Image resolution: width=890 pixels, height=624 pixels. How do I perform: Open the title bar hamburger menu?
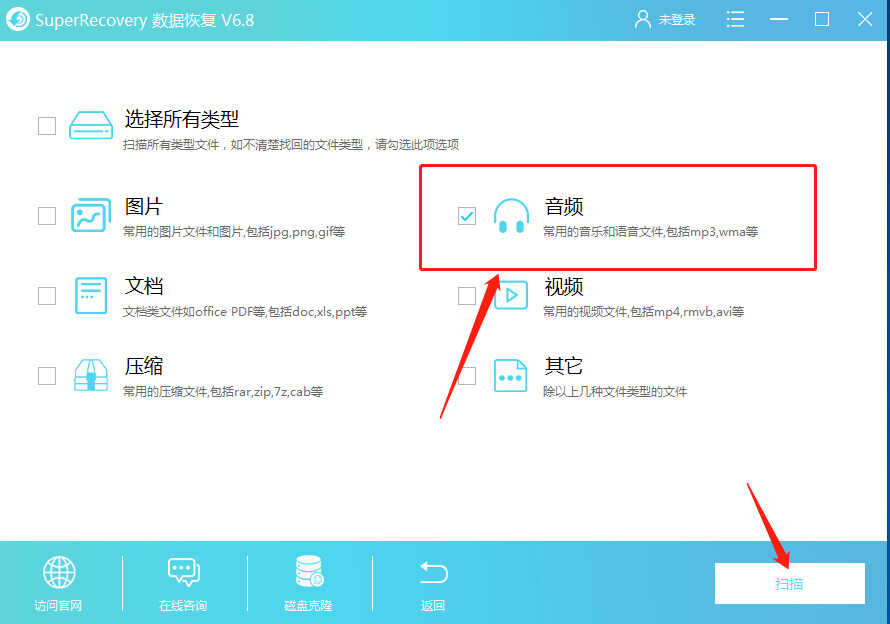tap(736, 19)
